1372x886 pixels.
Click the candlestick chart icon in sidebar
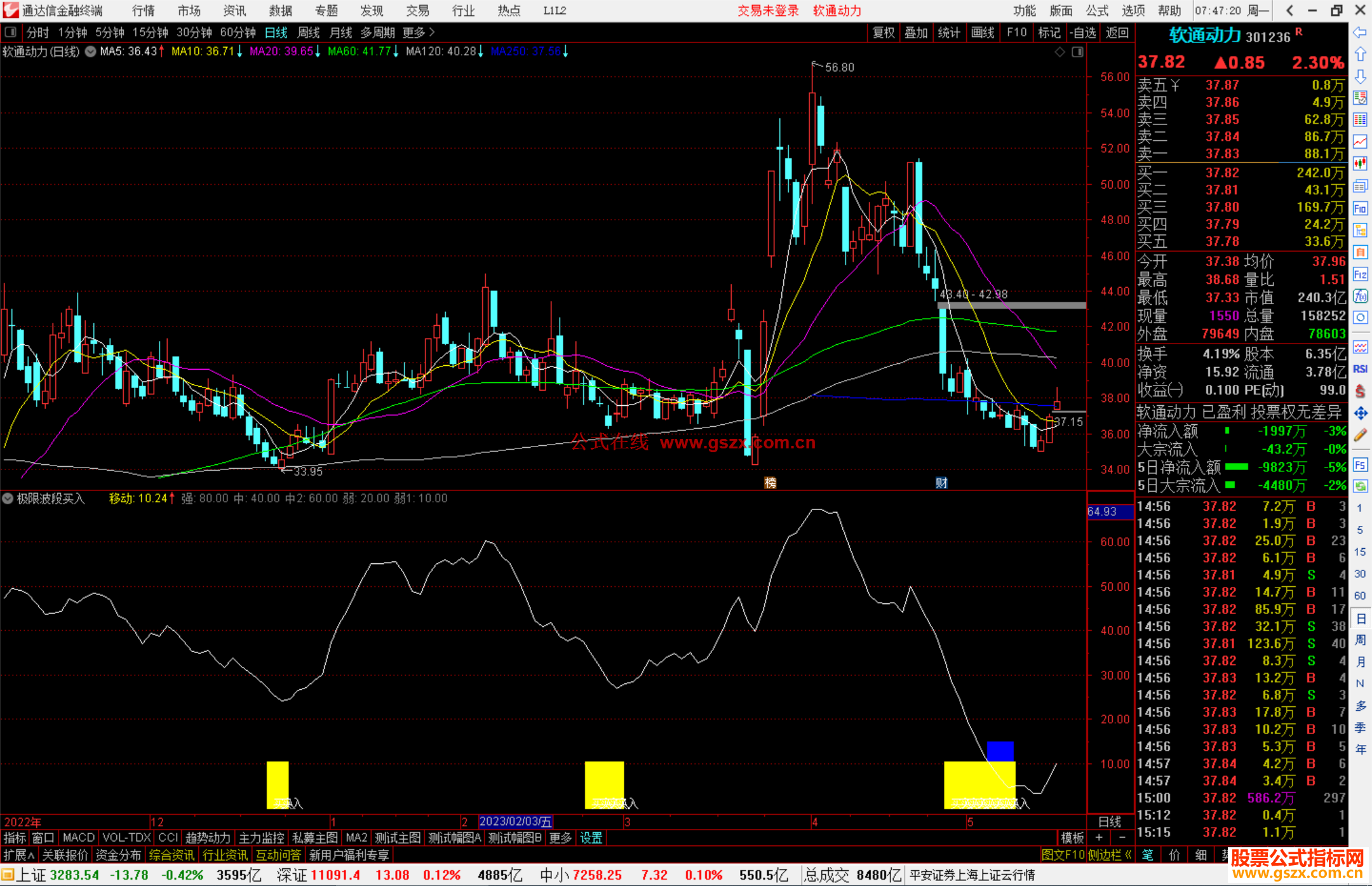coord(1360,163)
